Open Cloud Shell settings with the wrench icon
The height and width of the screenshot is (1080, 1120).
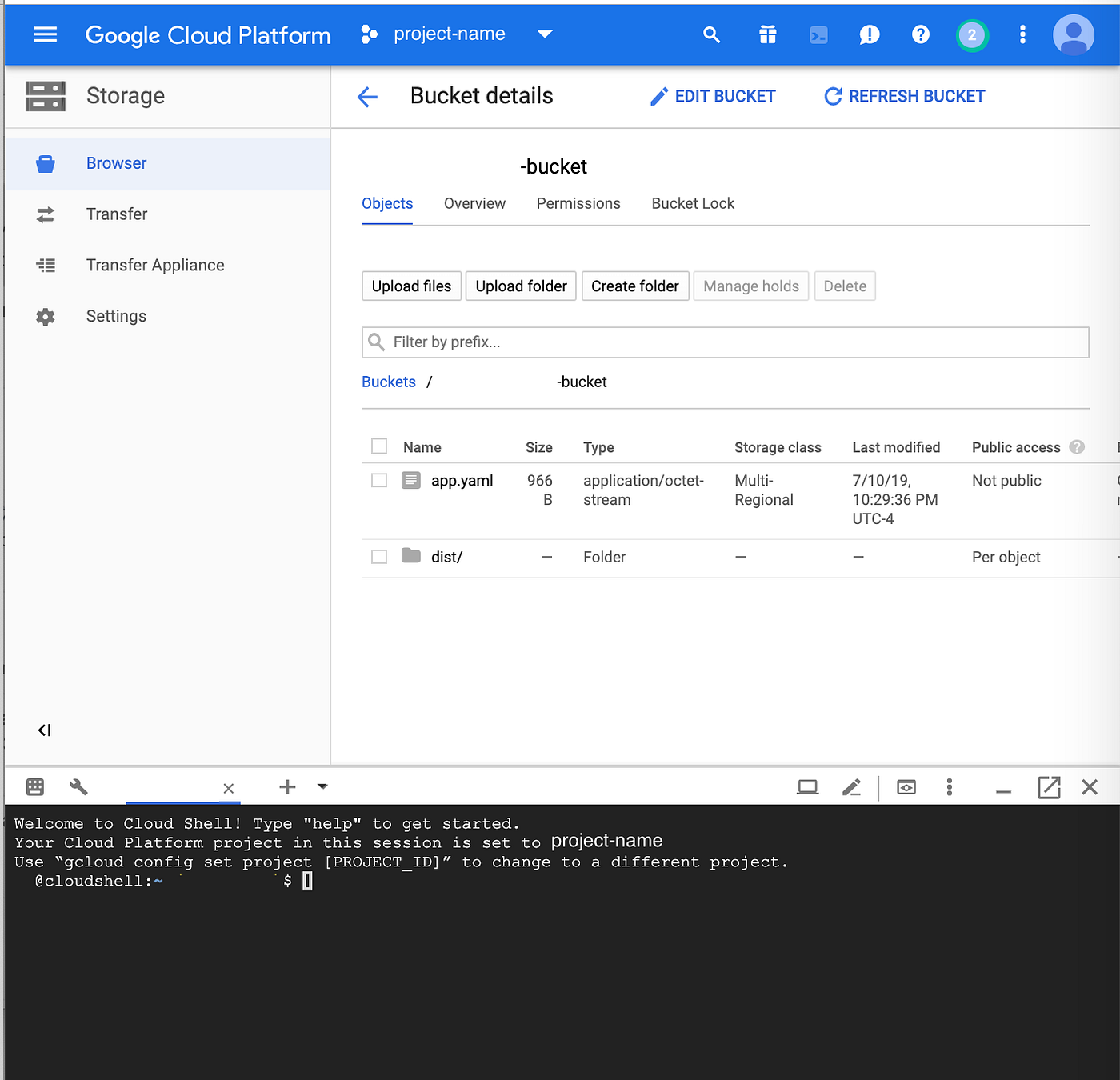(78, 787)
